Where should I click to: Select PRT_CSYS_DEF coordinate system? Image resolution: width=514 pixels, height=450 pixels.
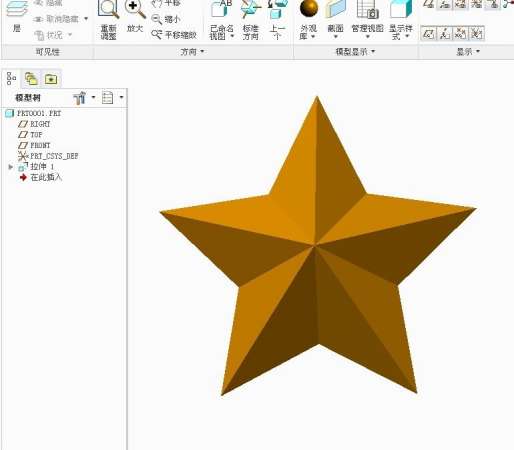point(48,156)
